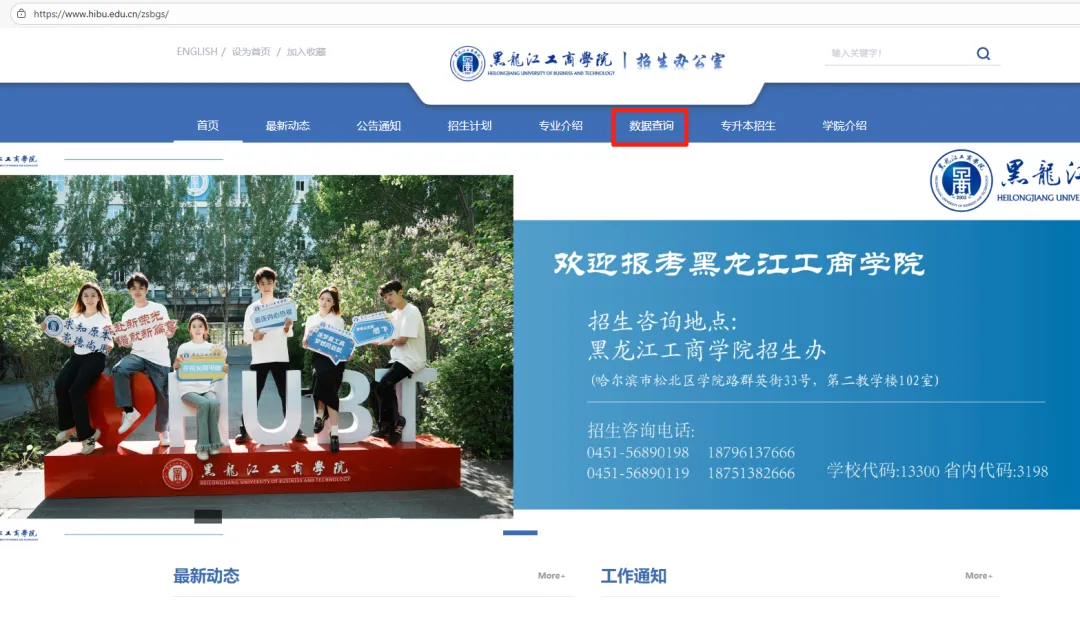Click the 设为首页 link
Image resolution: width=1080 pixels, height=620 pixels.
[251, 52]
